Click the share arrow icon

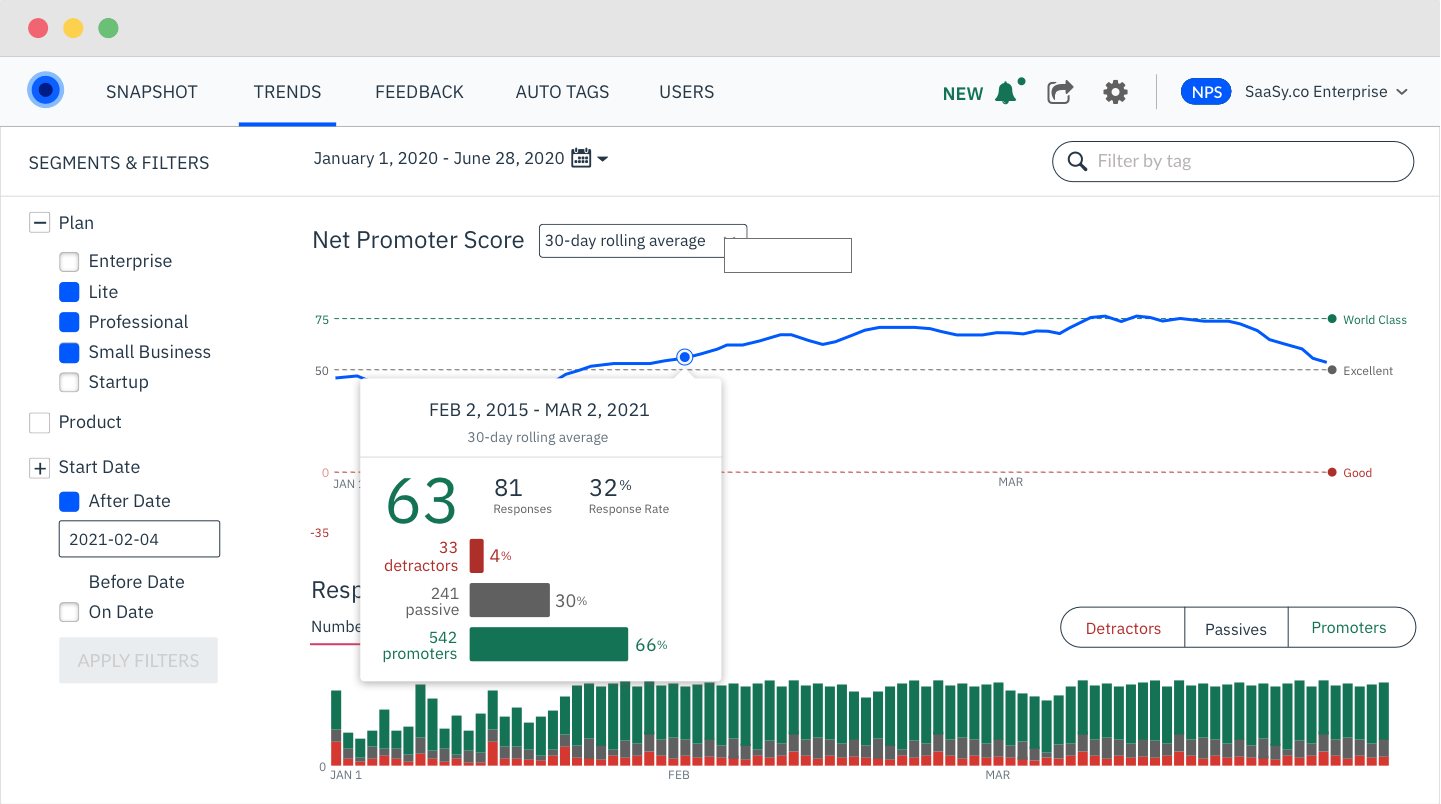pos(1060,92)
